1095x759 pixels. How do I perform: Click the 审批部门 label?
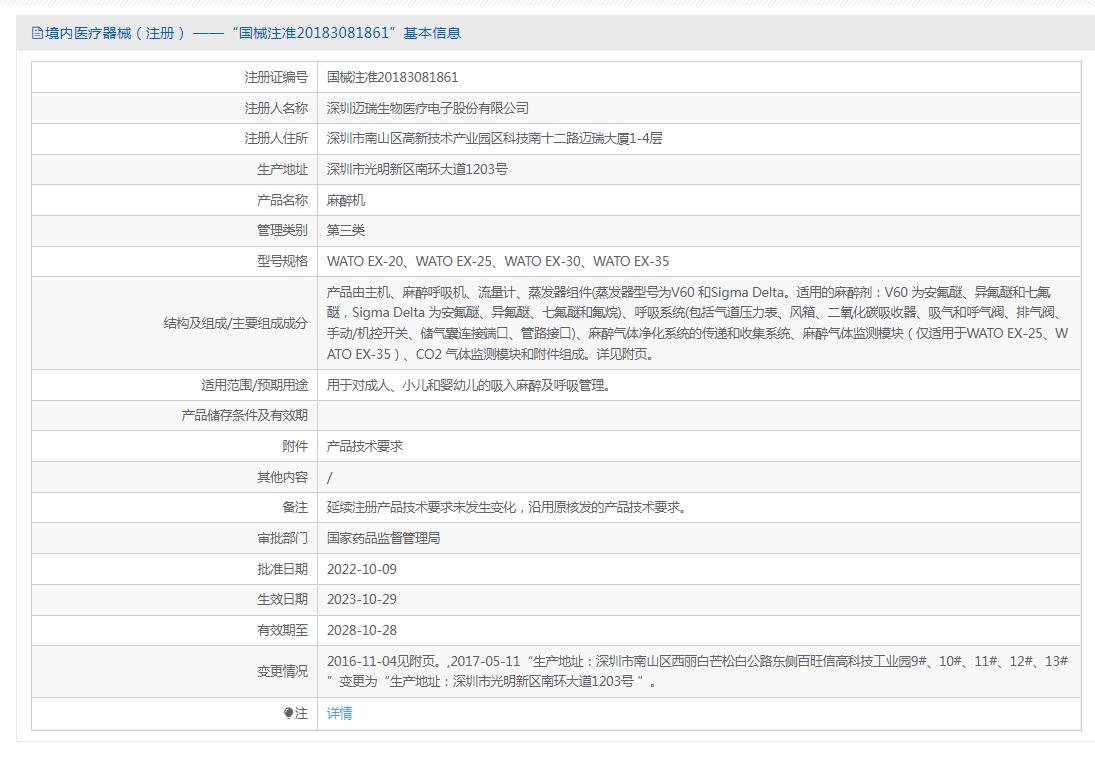(x=282, y=538)
